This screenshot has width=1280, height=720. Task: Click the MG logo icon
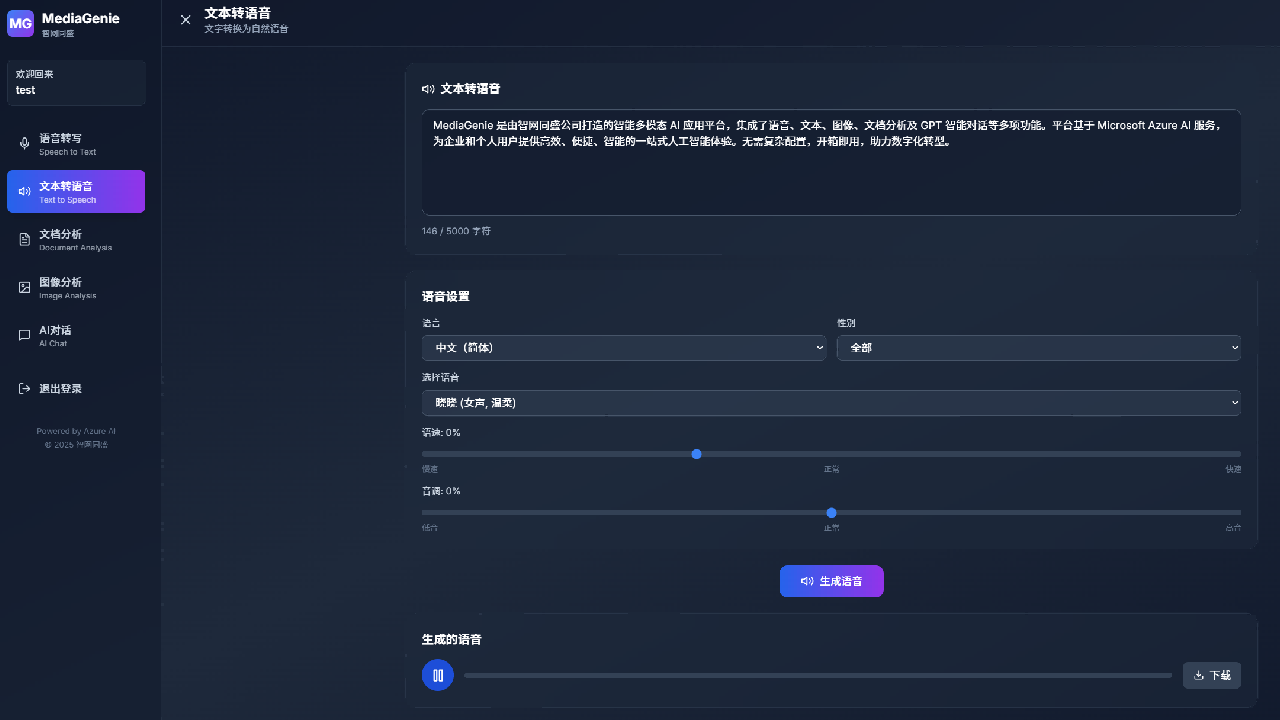coord(20,23)
